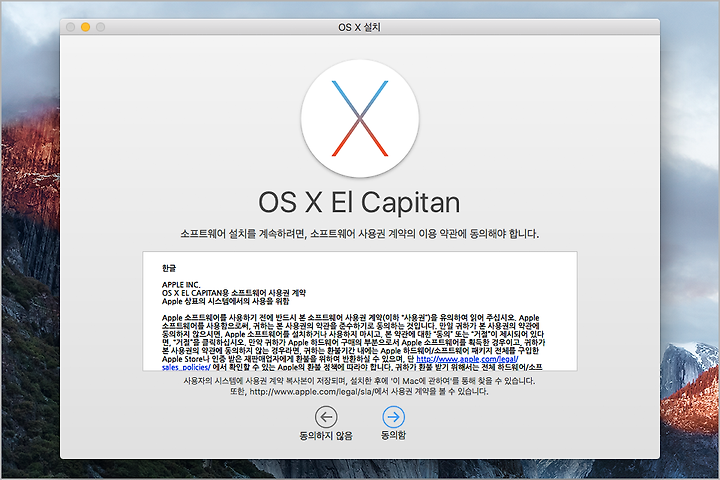Select the 동의함 label
This screenshot has width=720, height=480.
[x=394, y=435]
